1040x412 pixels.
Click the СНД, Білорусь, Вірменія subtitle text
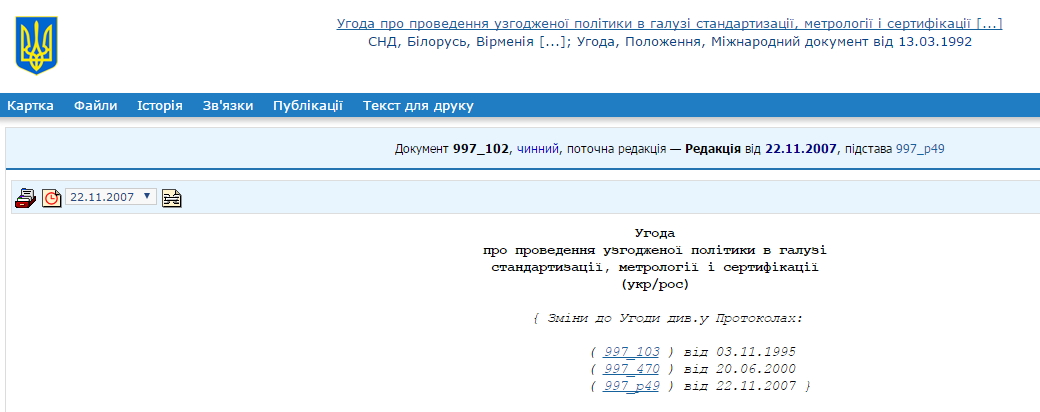point(670,42)
